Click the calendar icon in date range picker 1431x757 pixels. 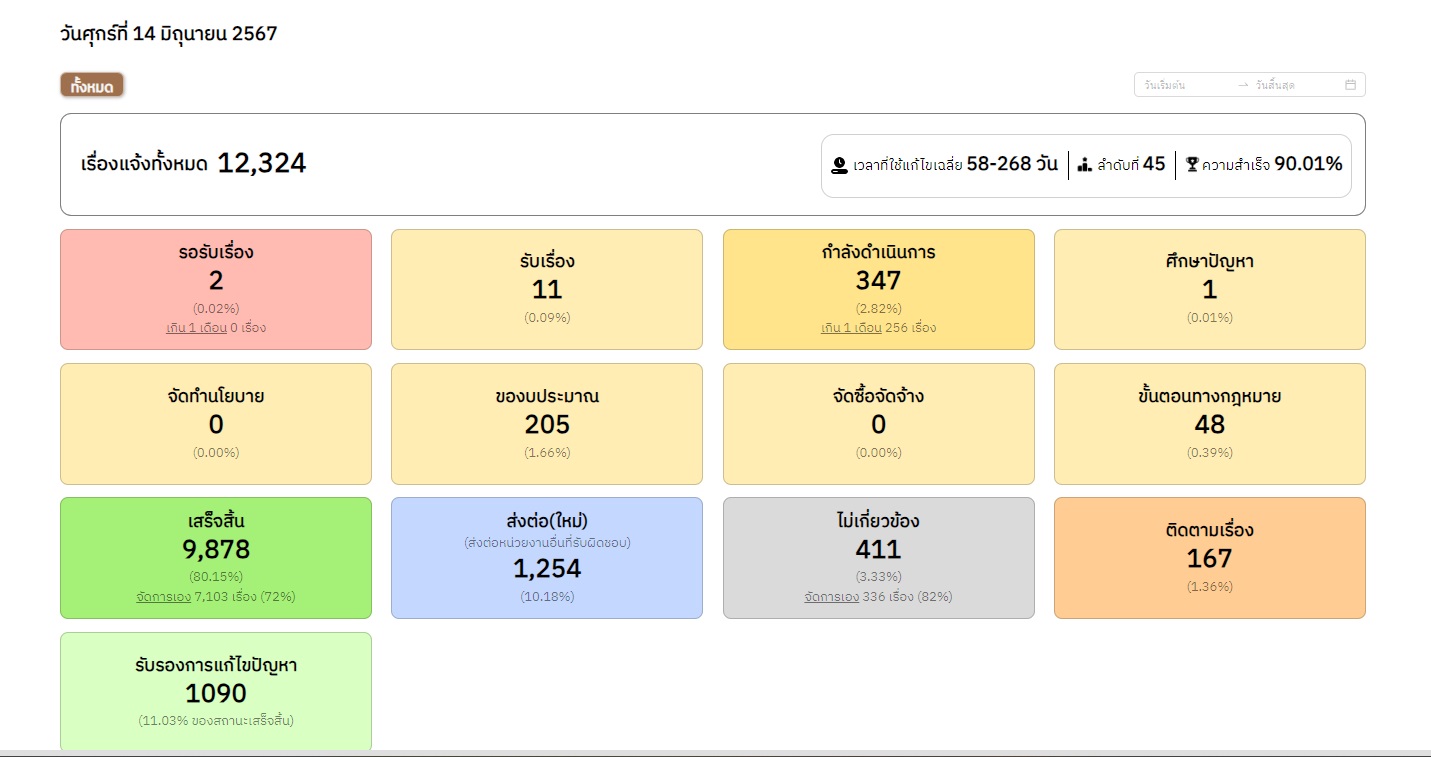point(1350,85)
